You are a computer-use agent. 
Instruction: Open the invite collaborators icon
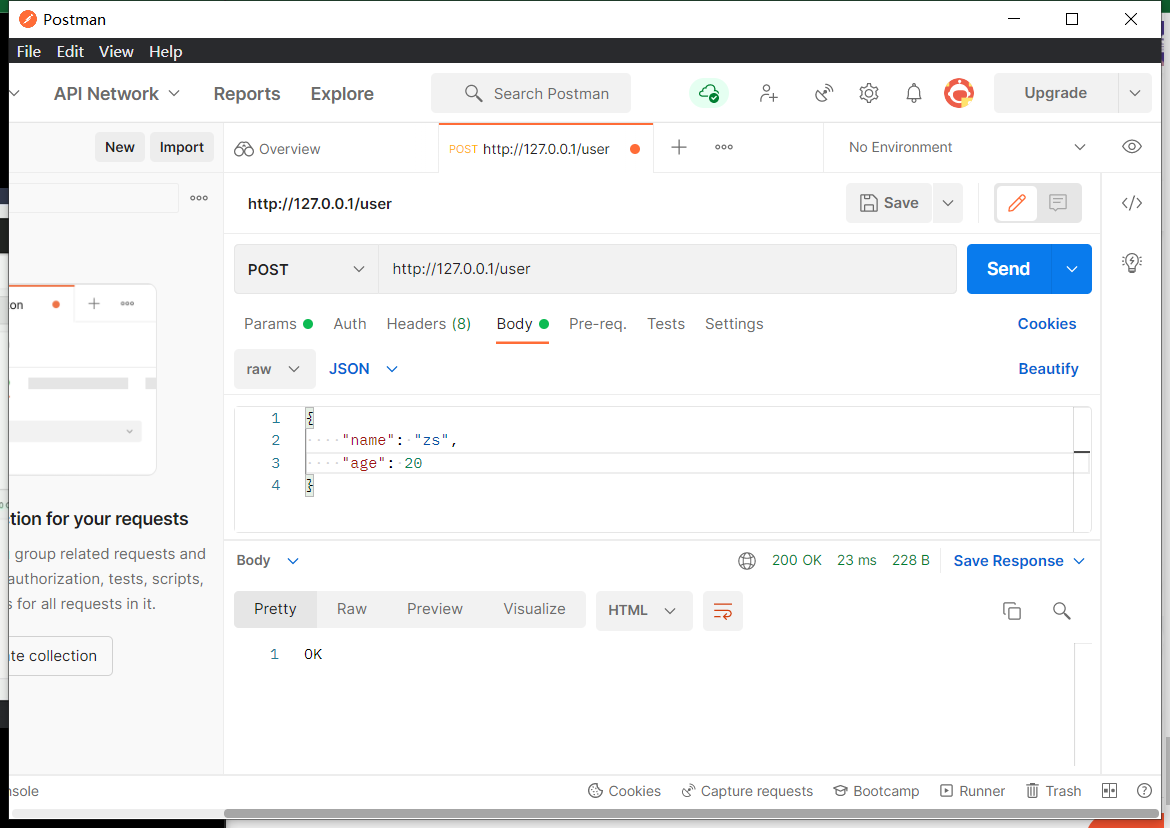[x=769, y=93]
